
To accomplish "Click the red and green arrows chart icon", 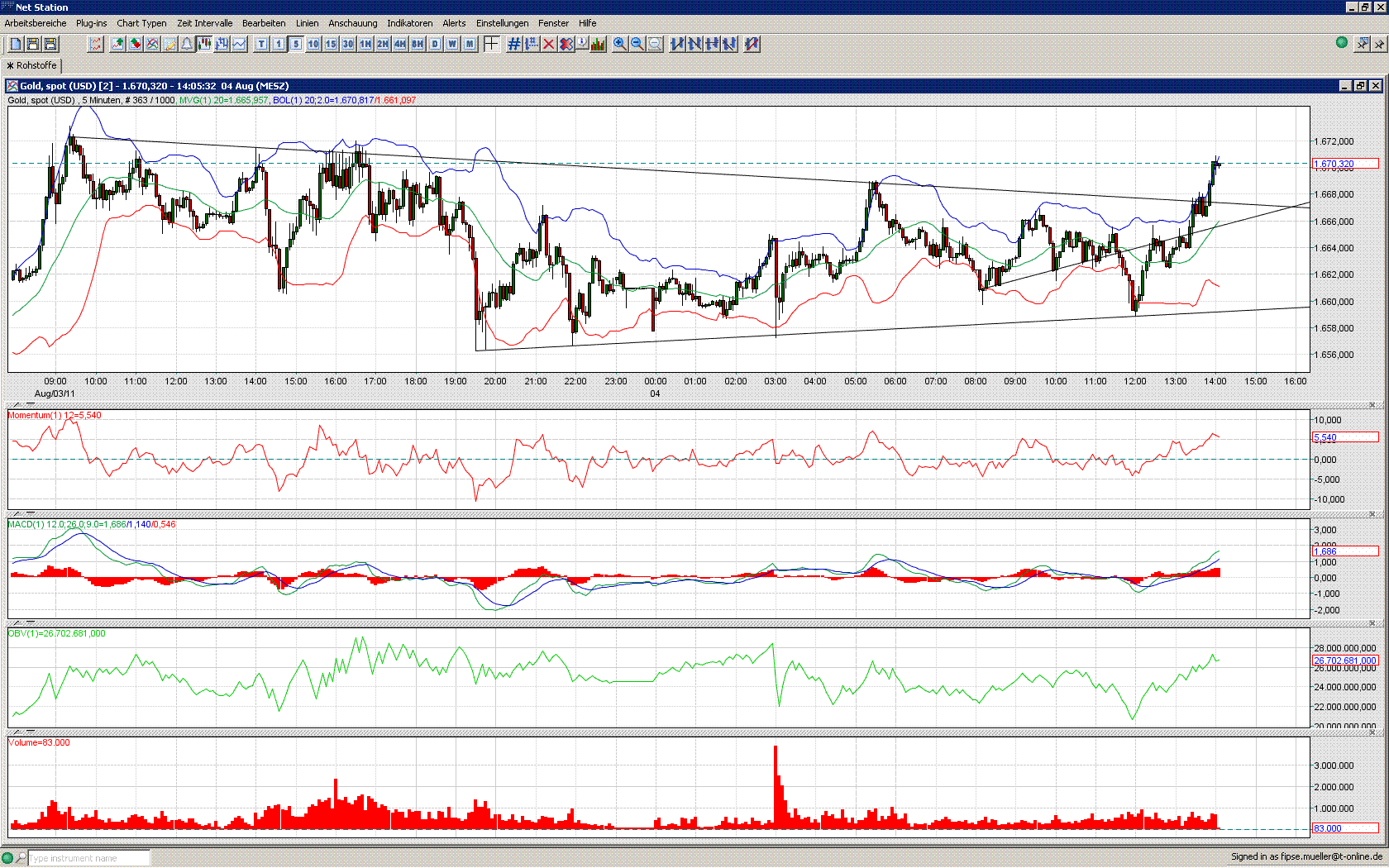I will (x=135, y=44).
